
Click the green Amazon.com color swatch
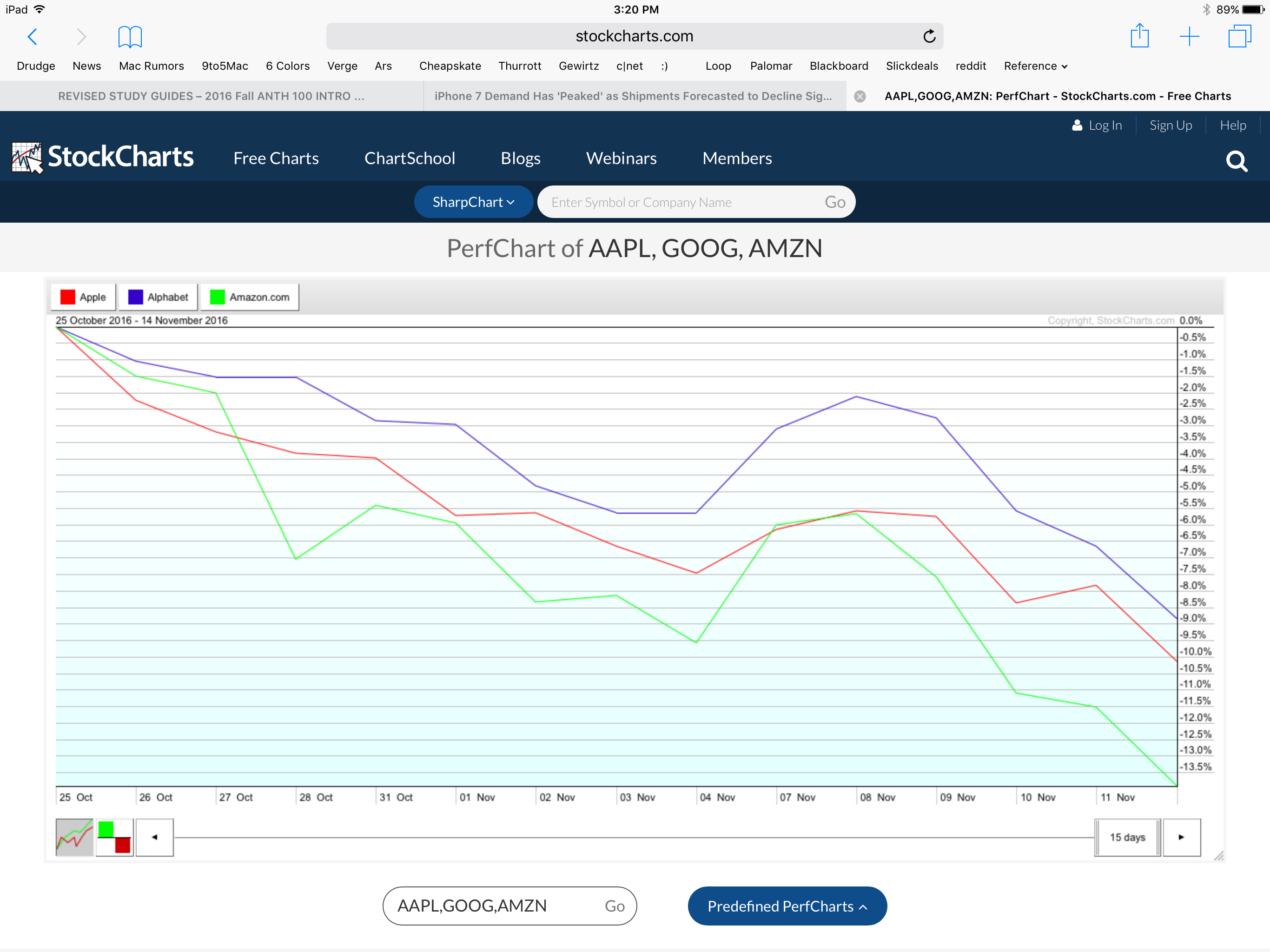pyautogui.click(x=217, y=297)
